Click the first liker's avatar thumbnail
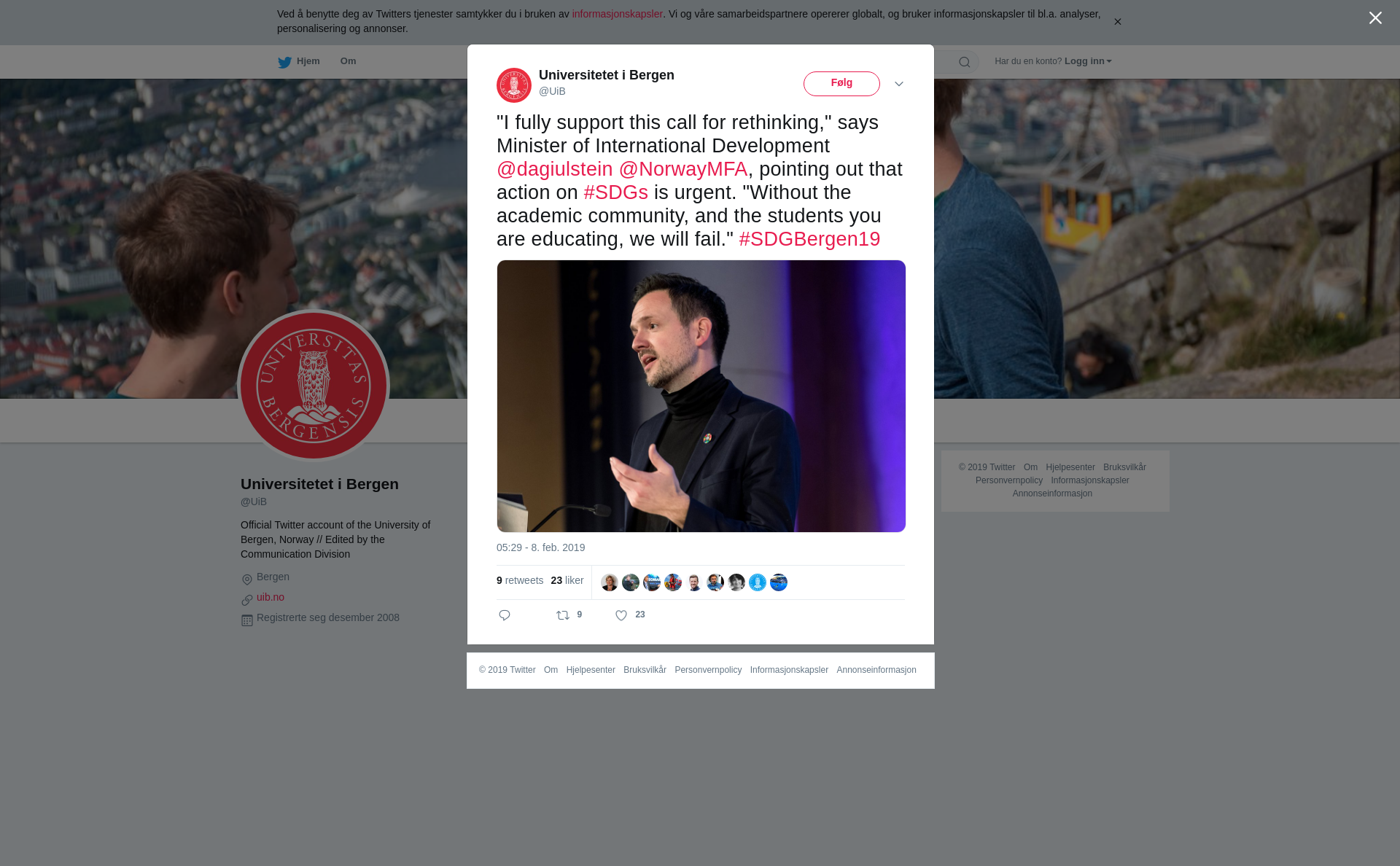 click(610, 582)
